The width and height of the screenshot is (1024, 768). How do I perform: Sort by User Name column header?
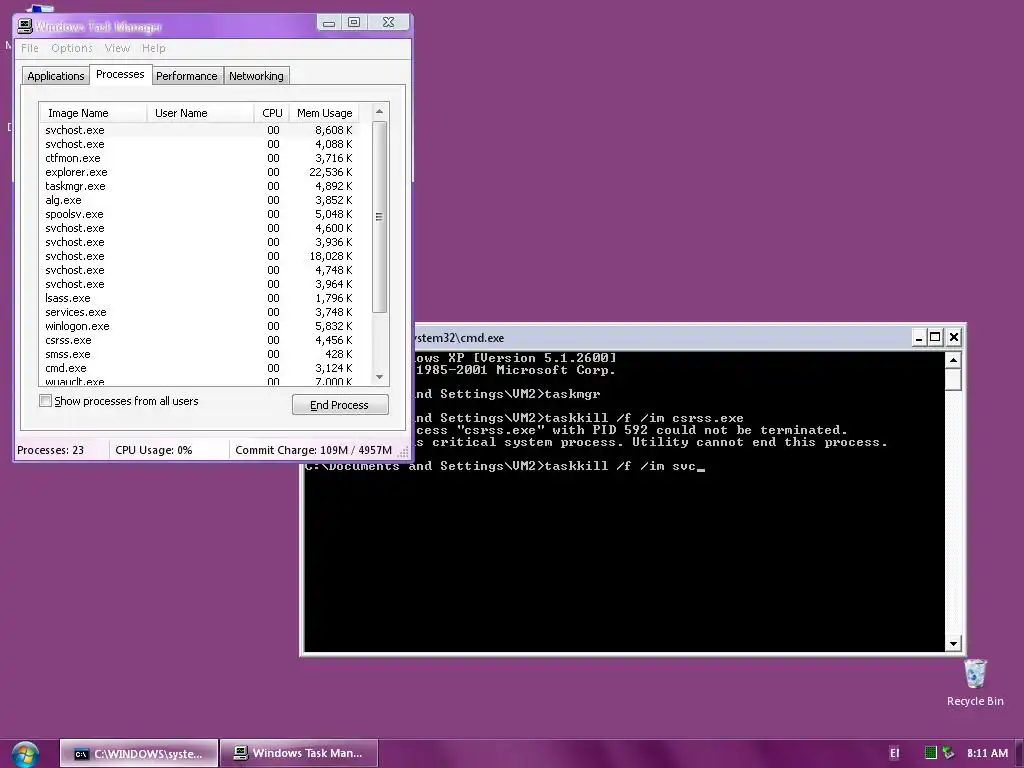click(200, 113)
